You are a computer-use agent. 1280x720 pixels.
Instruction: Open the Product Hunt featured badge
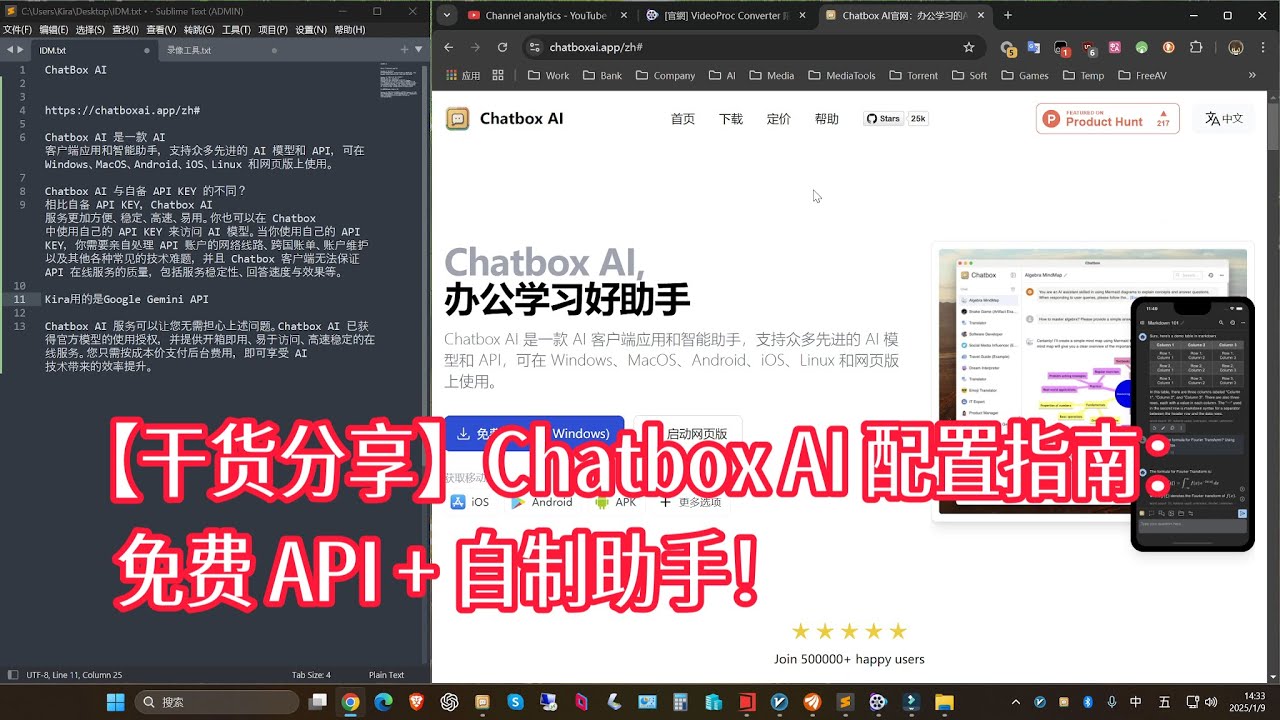point(1108,118)
